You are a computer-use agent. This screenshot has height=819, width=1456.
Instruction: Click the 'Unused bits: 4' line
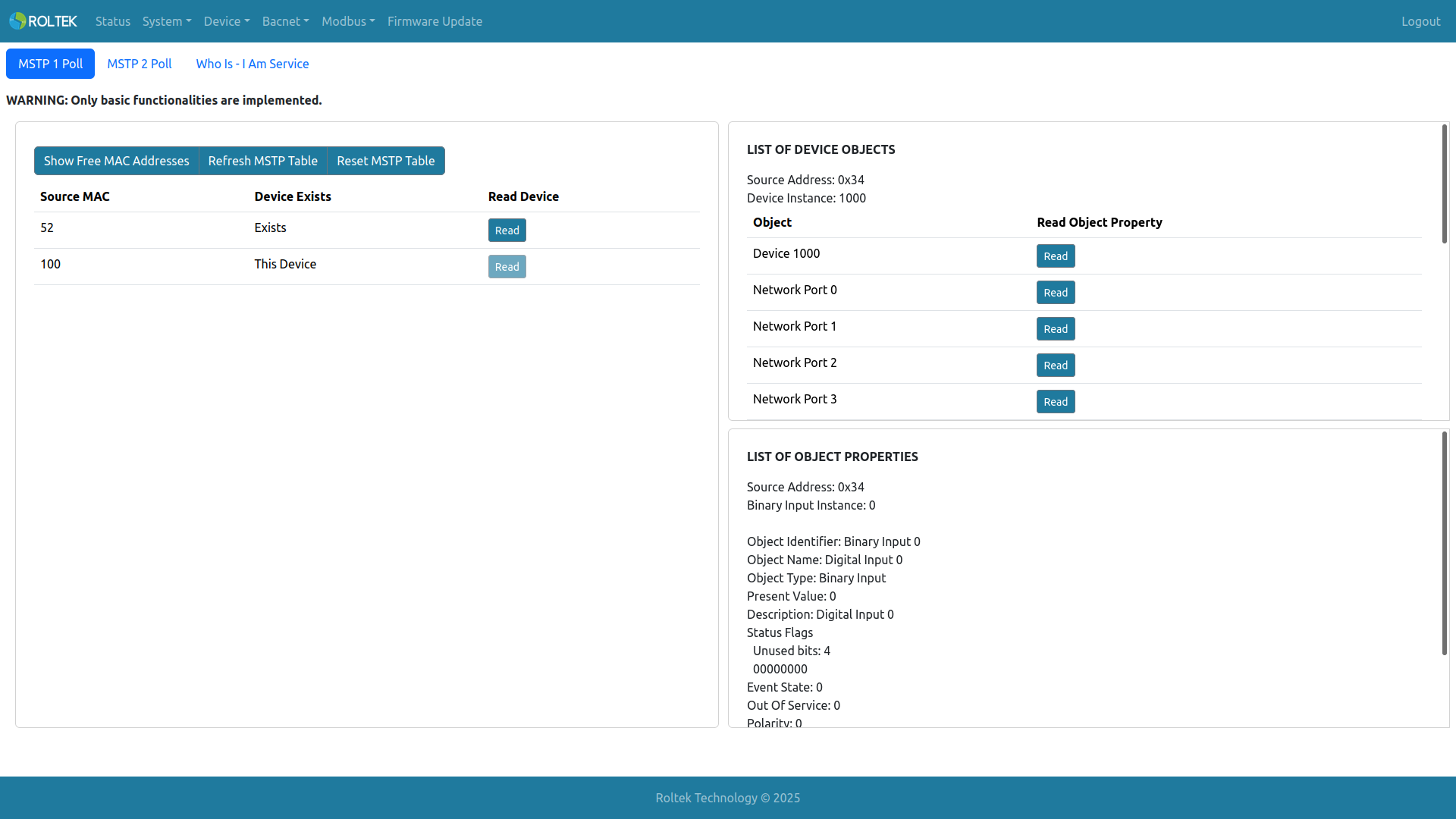point(792,651)
